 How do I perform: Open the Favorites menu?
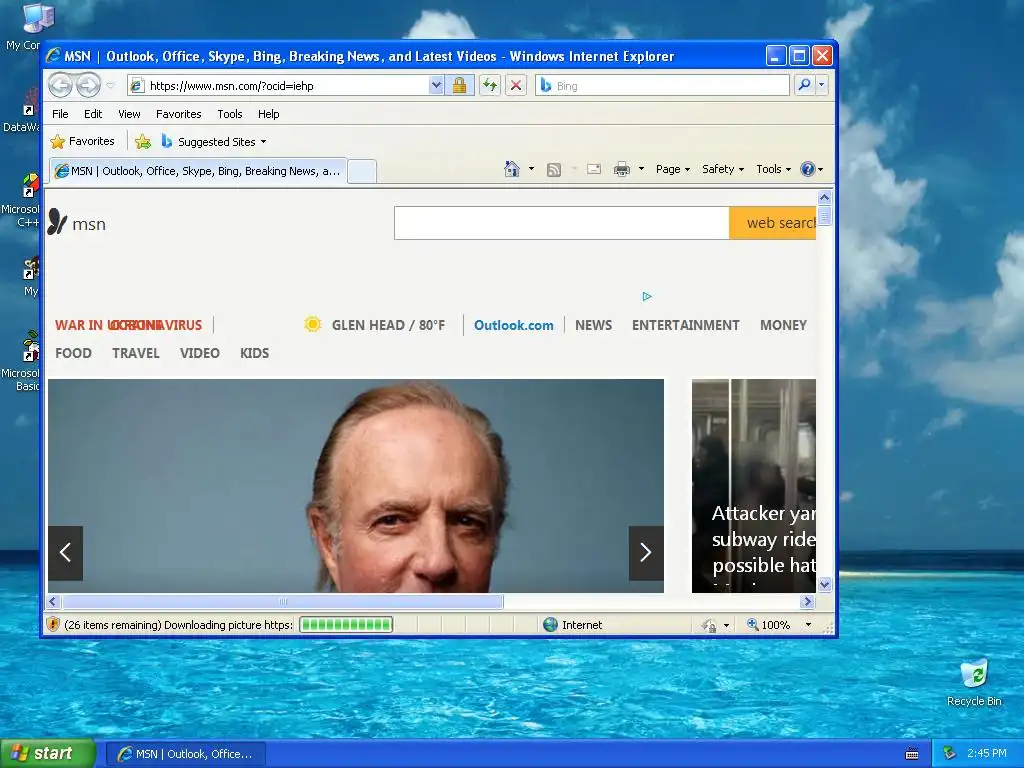(178, 114)
